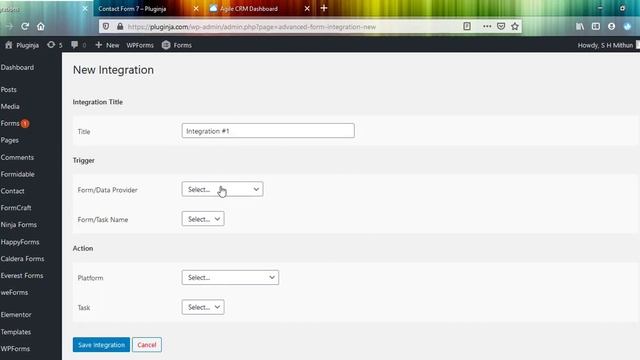Expand the Platform select dropdown
Screen dimensions: 640x360
click(230, 278)
